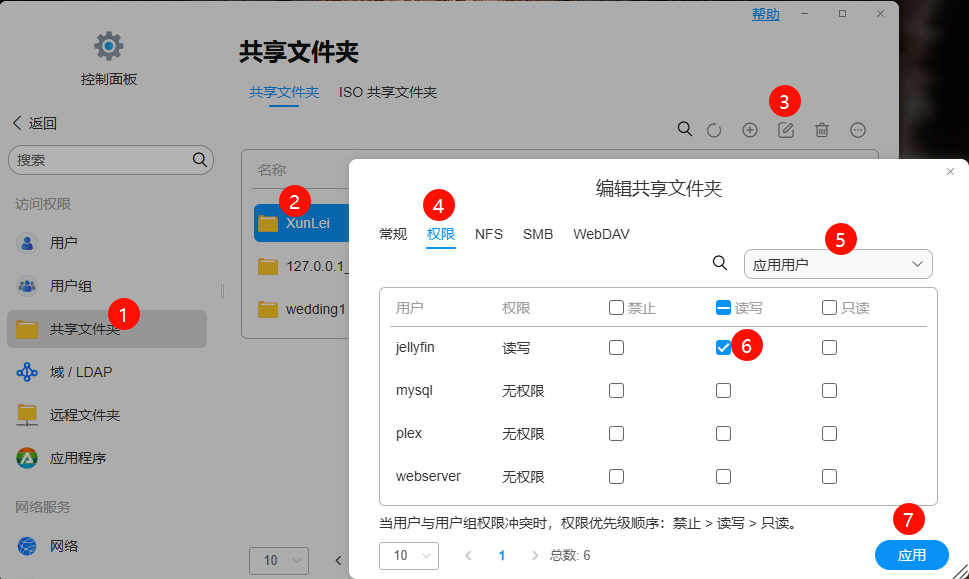Viewport: 969px width, 579px height.
Task: Open the dialog page size dropdown
Action: click(x=409, y=556)
